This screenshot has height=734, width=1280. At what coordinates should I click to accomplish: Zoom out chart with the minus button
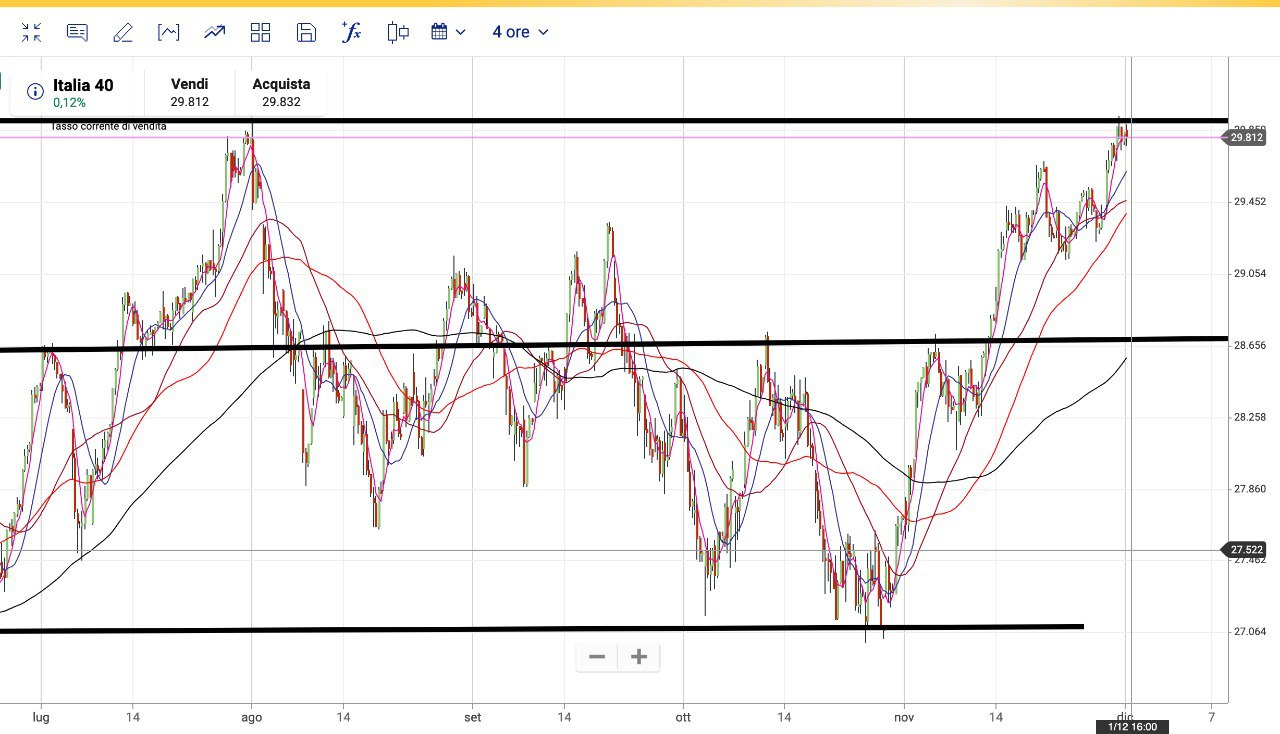click(597, 657)
